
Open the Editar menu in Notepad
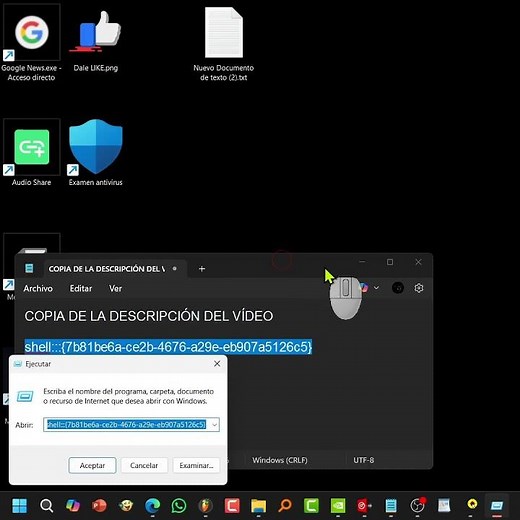(81, 288)
